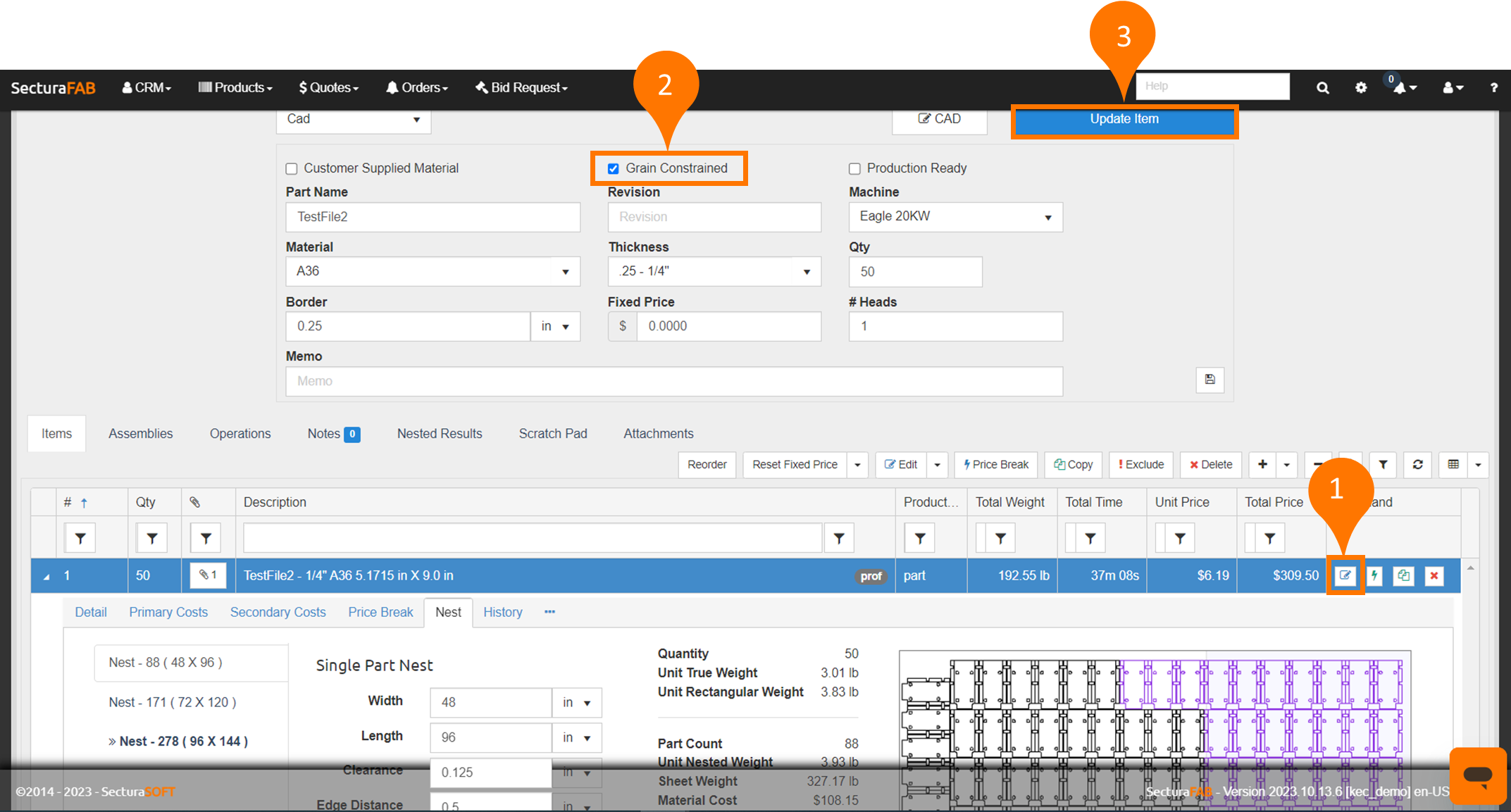Uncheck the Grain Constrained checkbox
1511x812 pixels.
pyautogui.click(x=614, y=168)
